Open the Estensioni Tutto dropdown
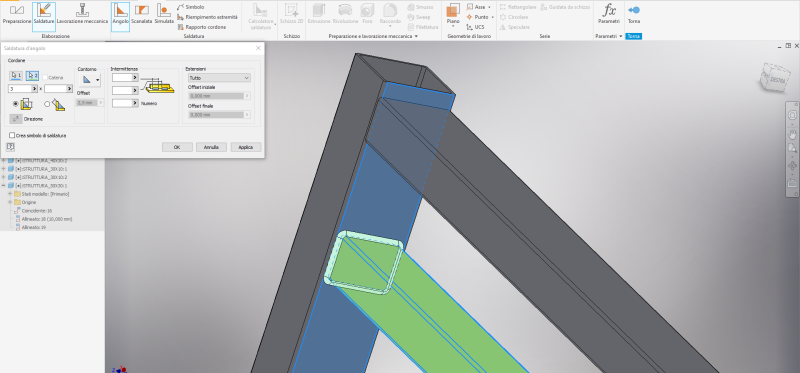This screenshot has height=373, width=800. point(219,78)
